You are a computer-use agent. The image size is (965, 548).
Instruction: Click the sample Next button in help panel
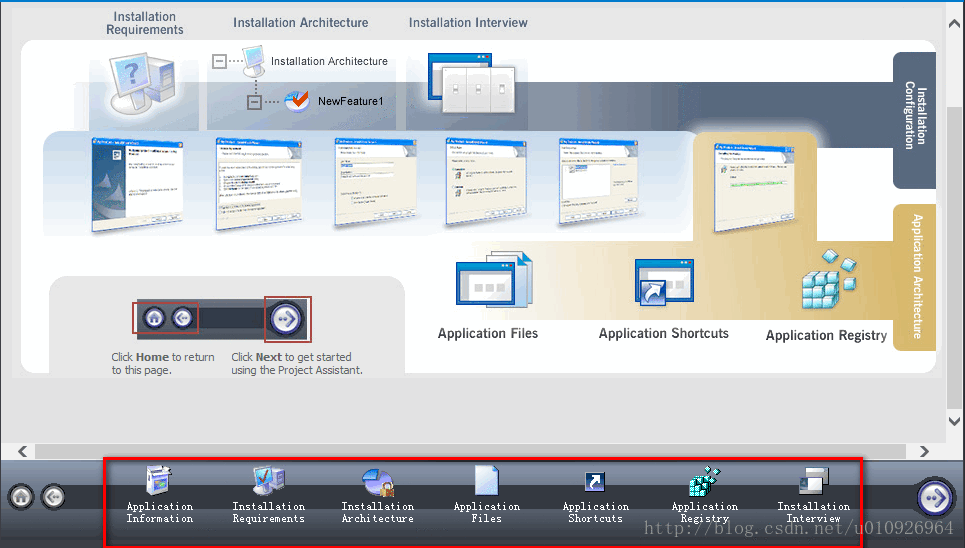(286, 319)
